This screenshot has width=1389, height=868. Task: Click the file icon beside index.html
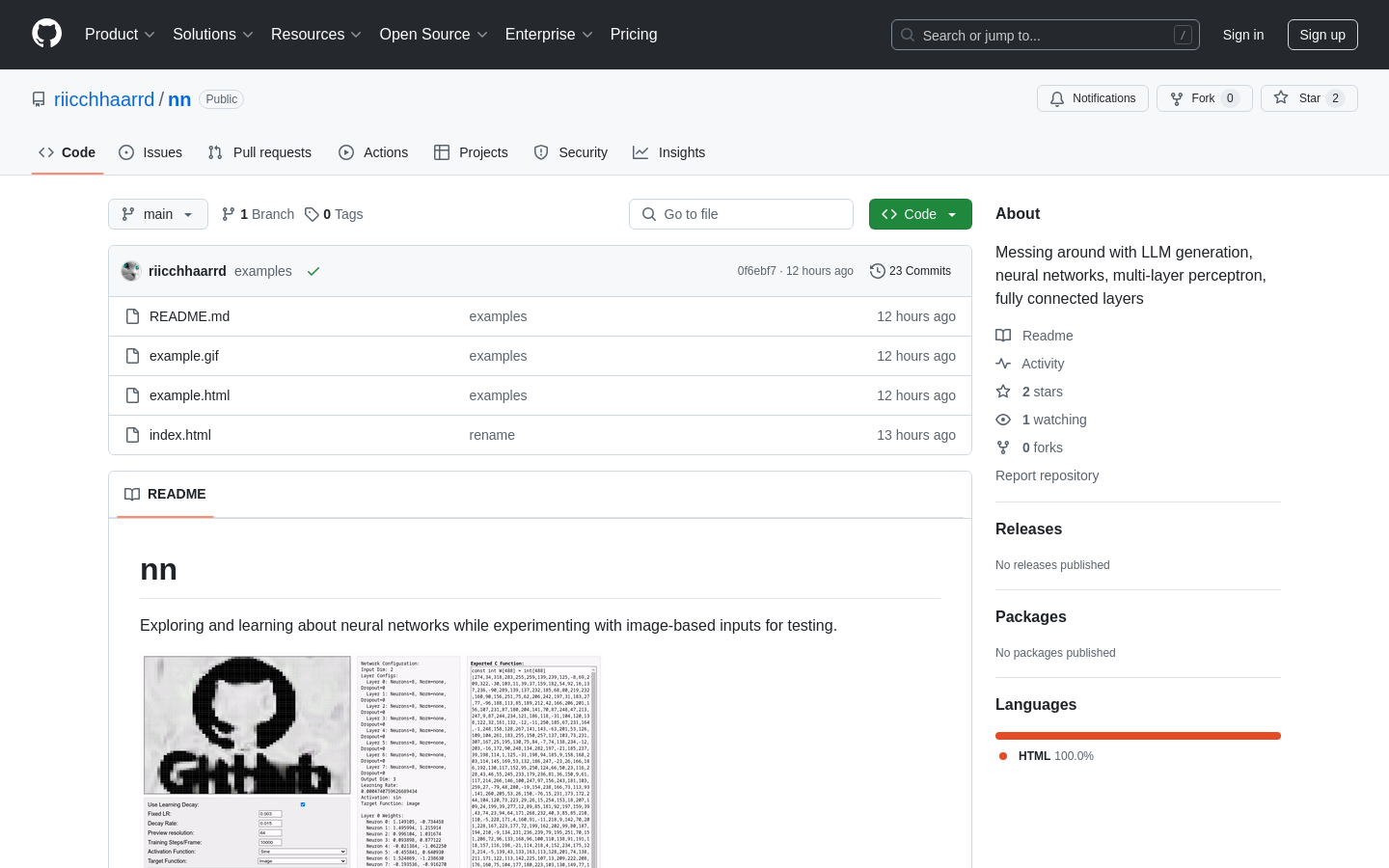tap(133, 435)
